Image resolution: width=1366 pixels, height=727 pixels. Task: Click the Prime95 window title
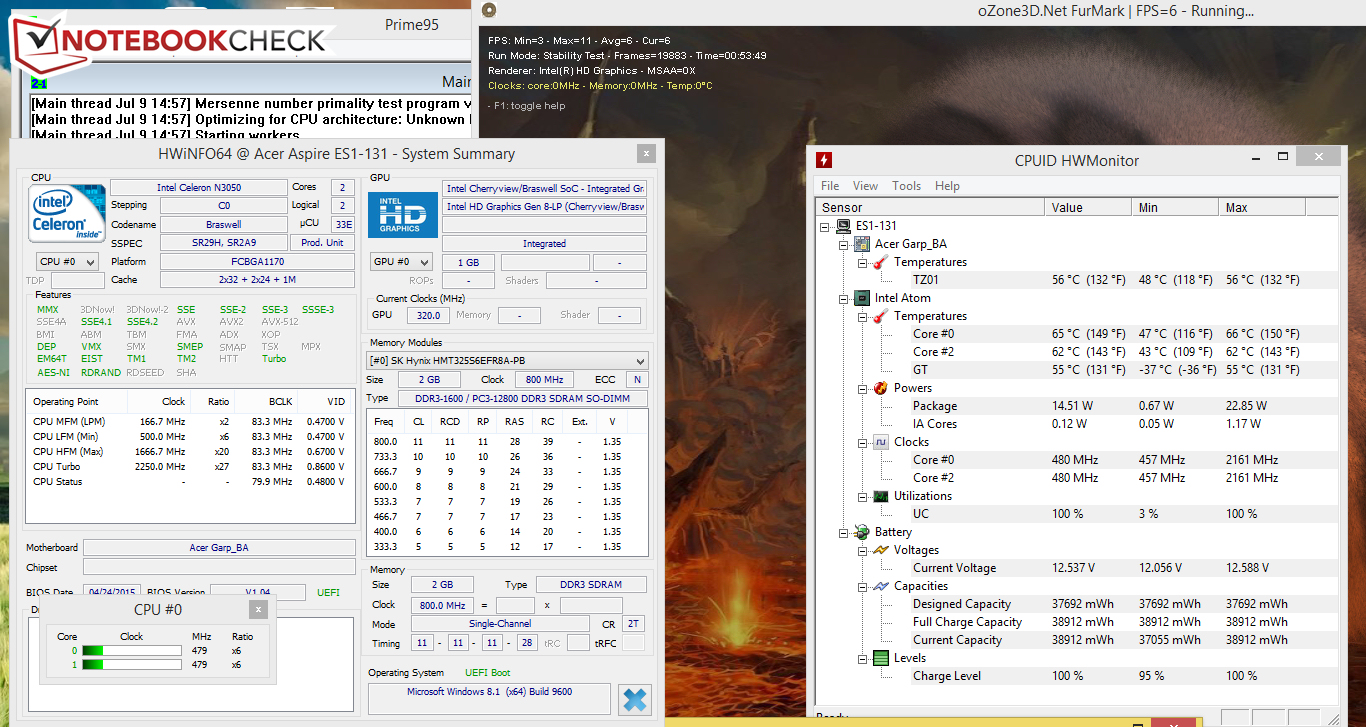pos(412,25)
